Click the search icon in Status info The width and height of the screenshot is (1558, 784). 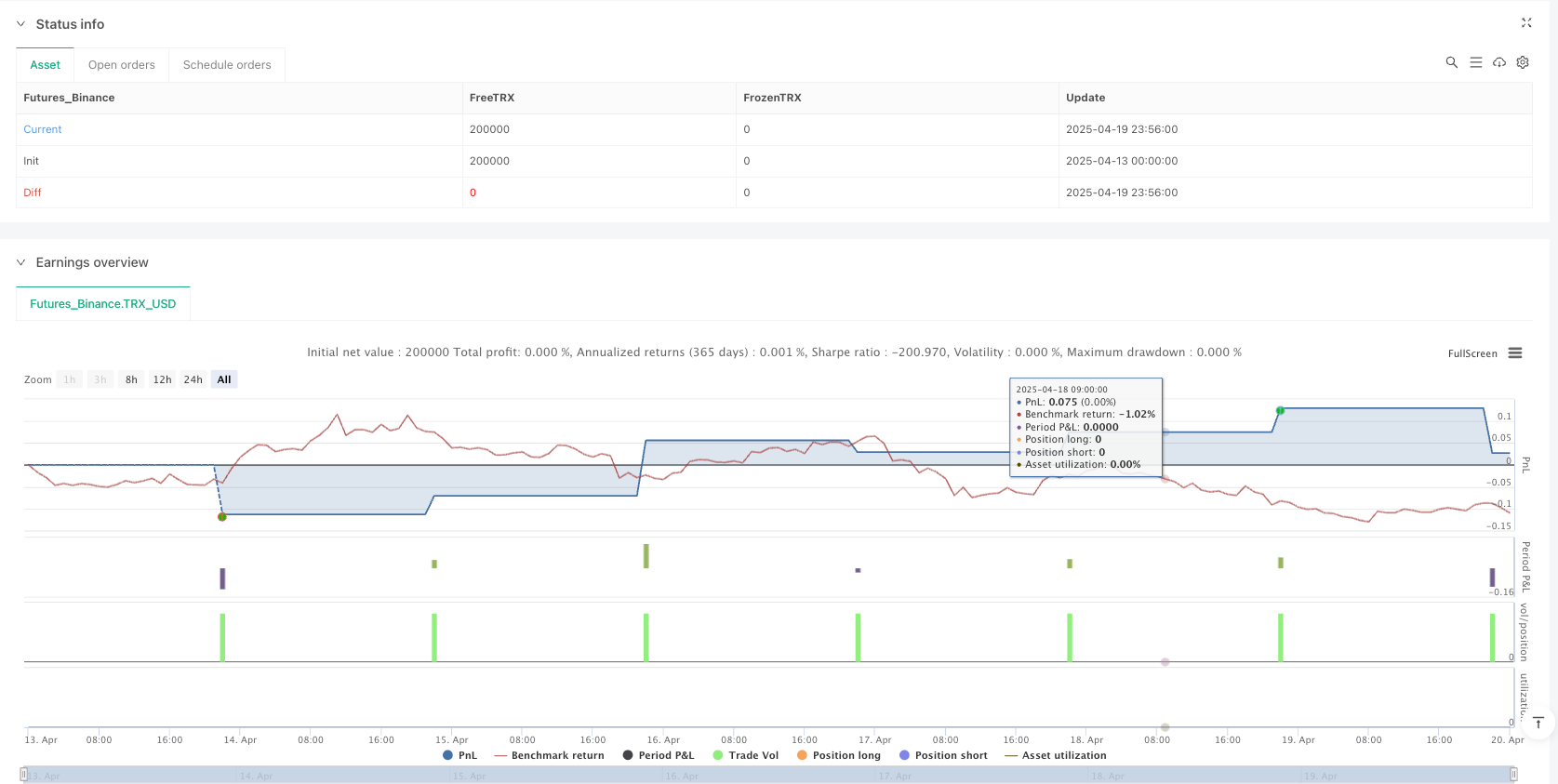coord(1451,62)
